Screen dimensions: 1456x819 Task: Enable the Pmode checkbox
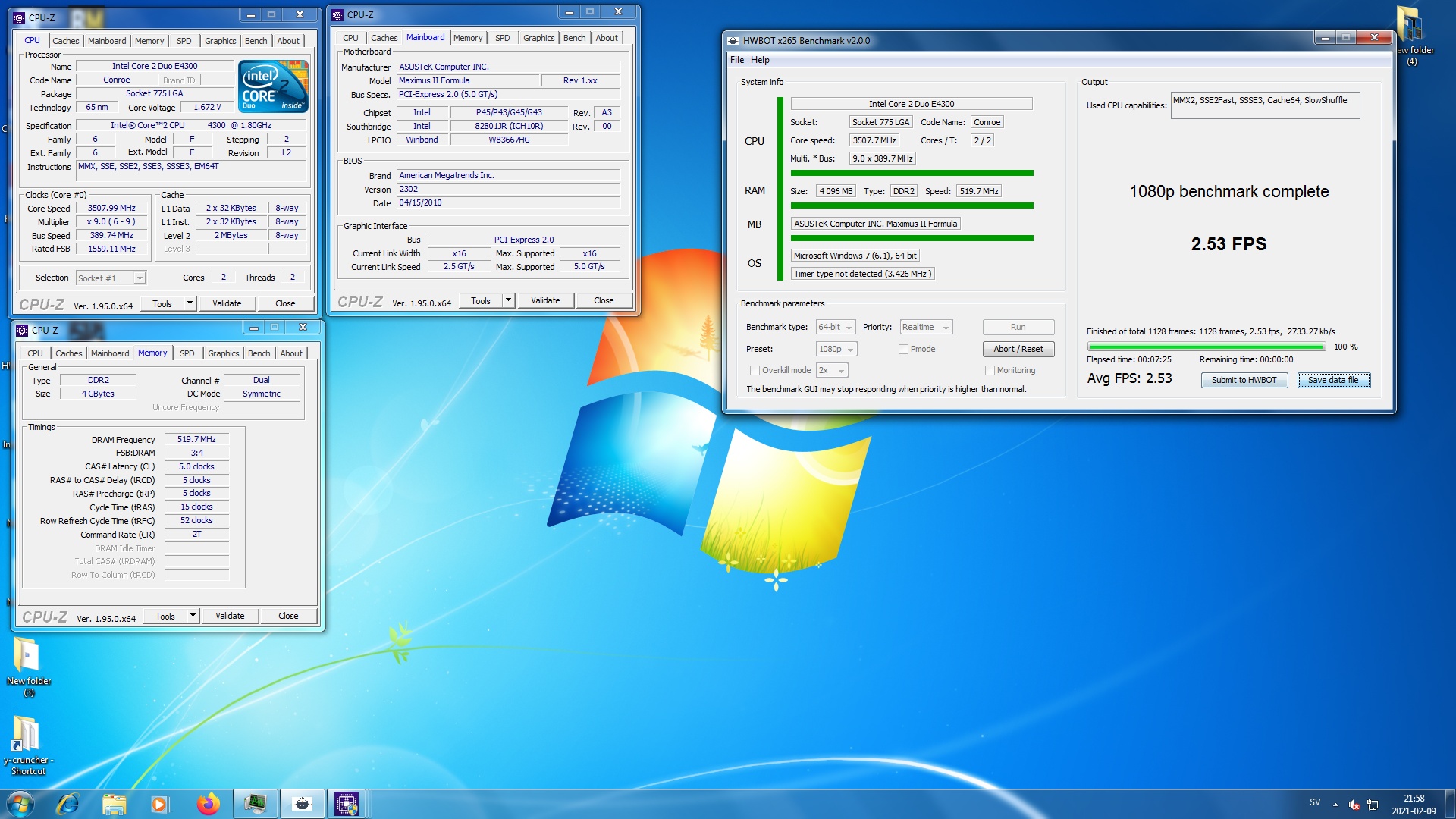pos(903,350)
